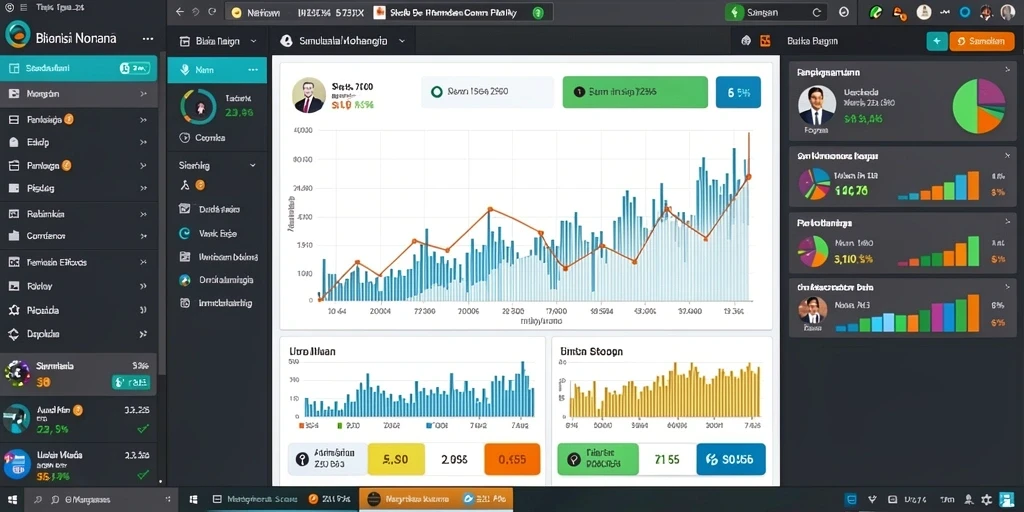The height and width of the screenshot is (512, 1024).
Task: Click the blue circle icon near the user avatar
Action: 965,12
